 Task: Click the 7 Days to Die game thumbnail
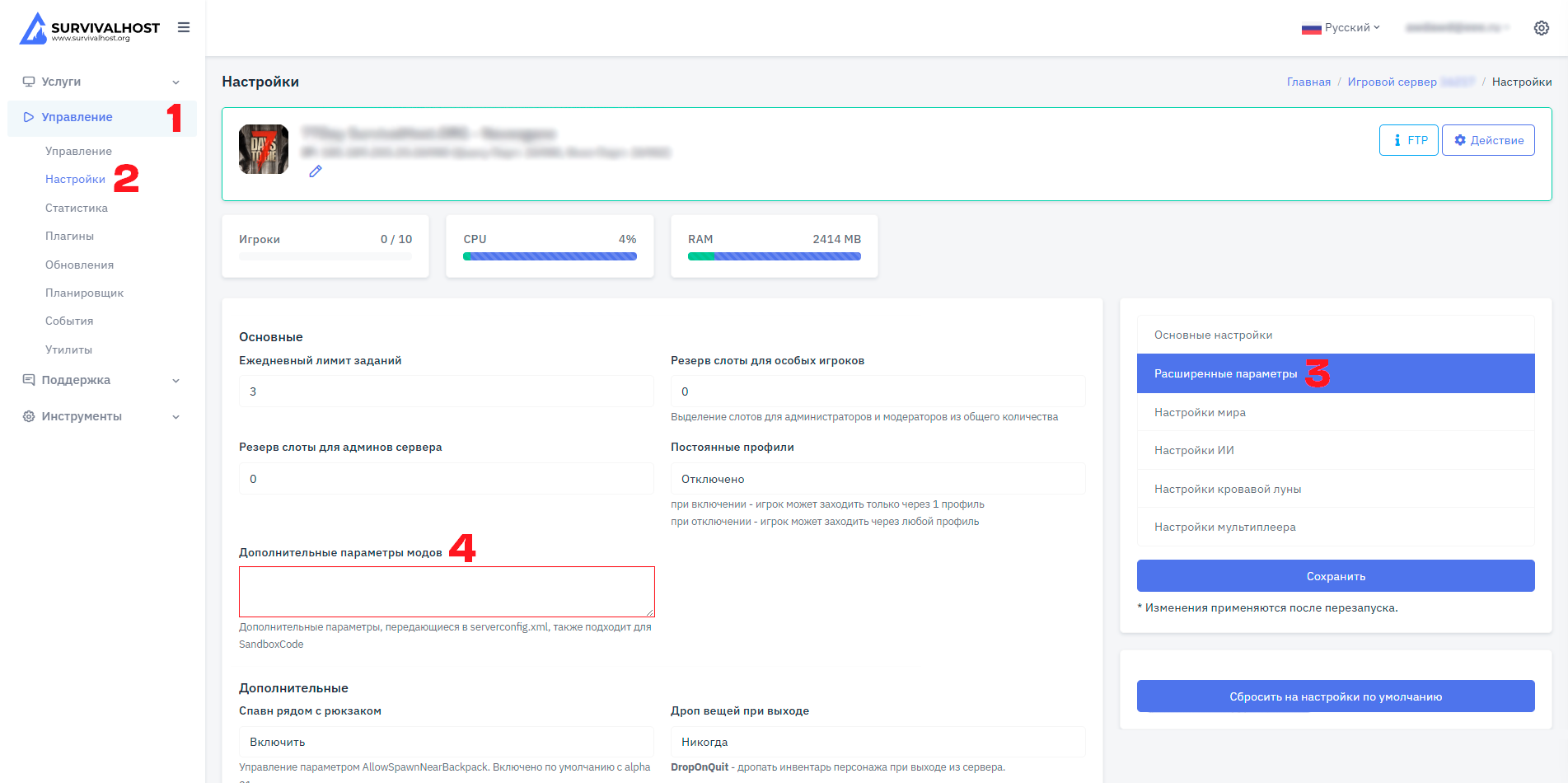[264, 149]
